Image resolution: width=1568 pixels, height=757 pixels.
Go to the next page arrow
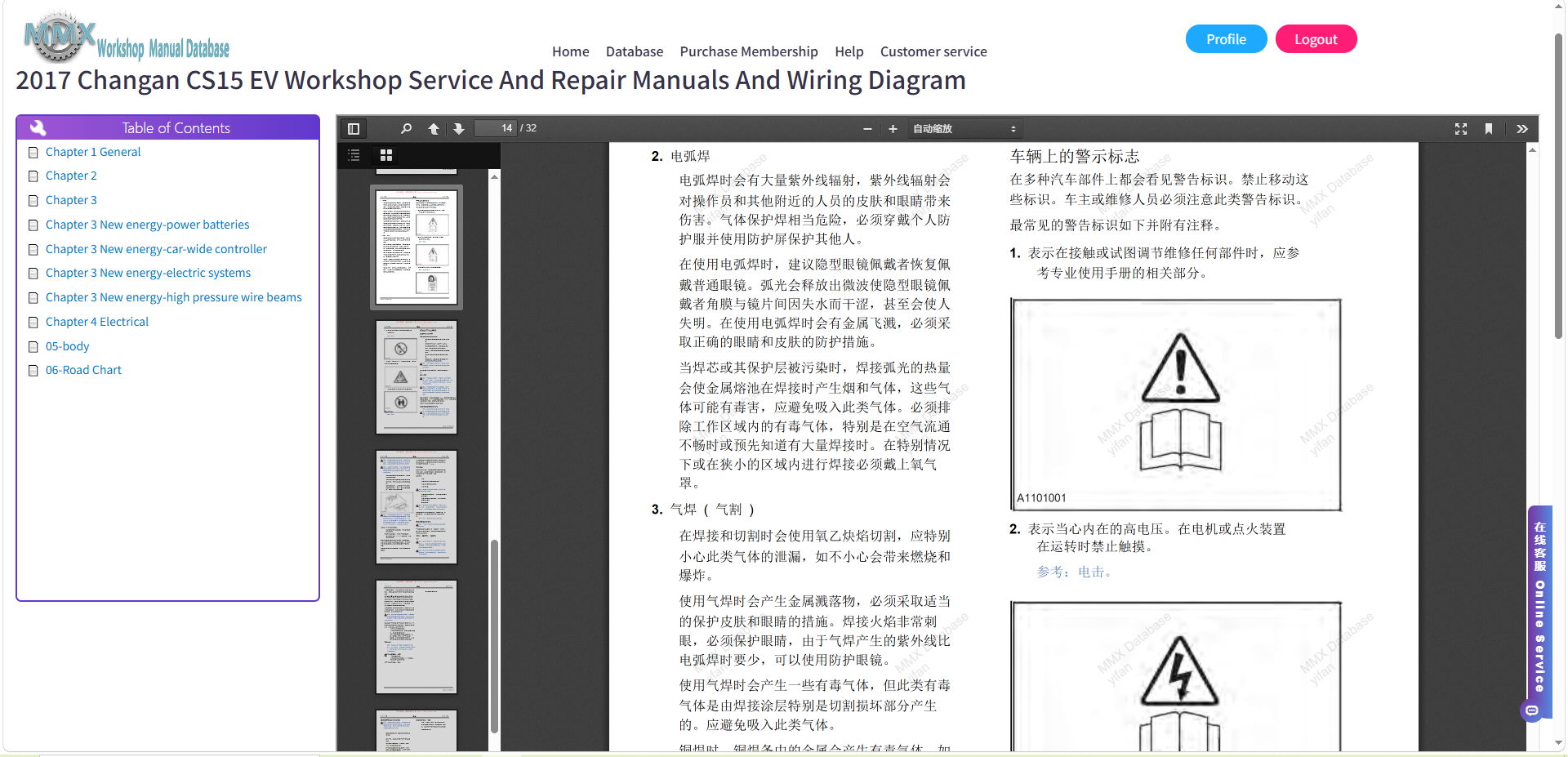pos(459,128)
